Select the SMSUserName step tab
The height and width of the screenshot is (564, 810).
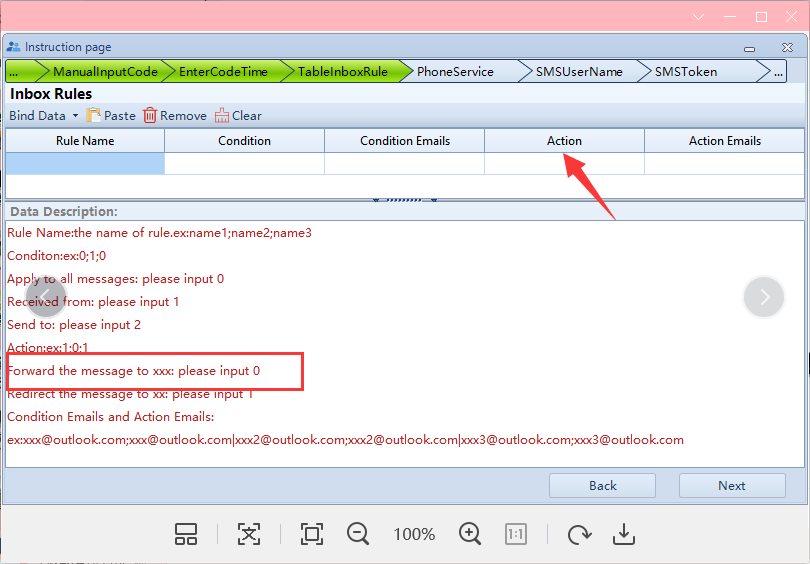pyautogui.click(x=578, y=72)
